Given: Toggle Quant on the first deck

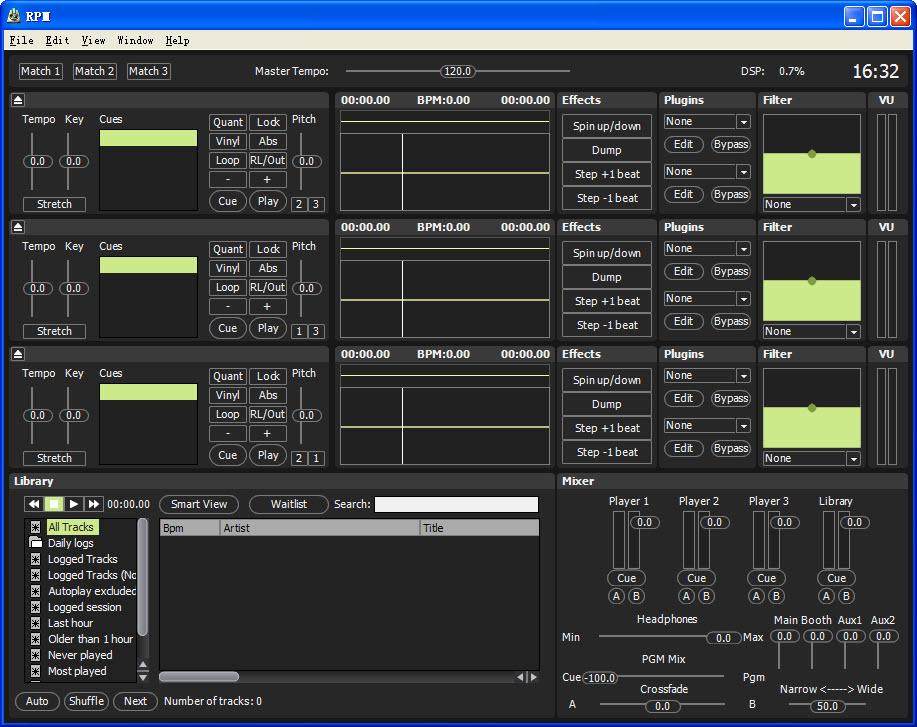Looking at the screenshot, I should [227, 122].
